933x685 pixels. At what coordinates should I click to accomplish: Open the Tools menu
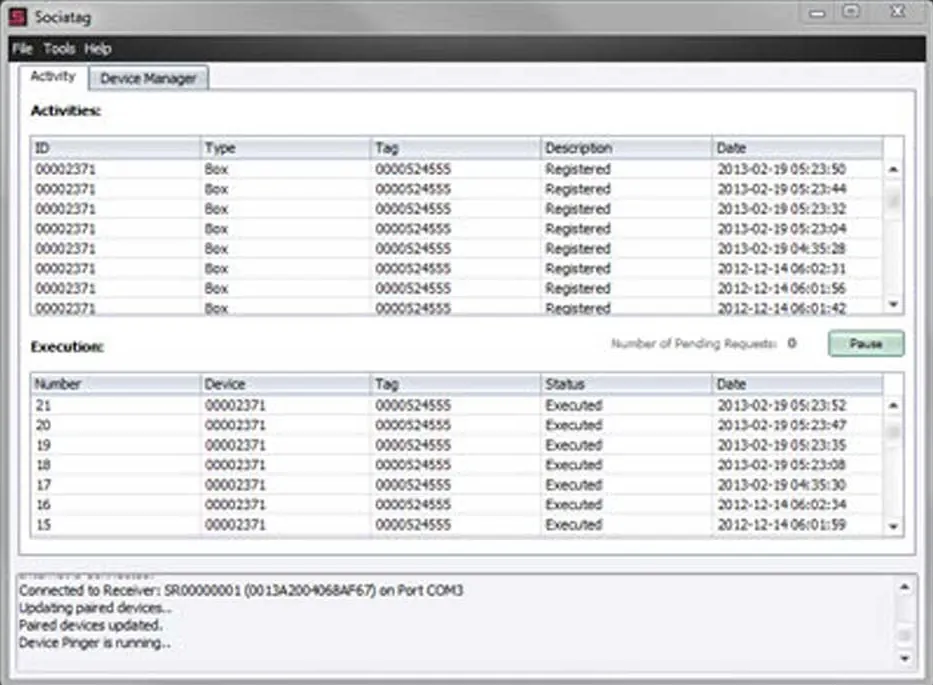(60, 48)
